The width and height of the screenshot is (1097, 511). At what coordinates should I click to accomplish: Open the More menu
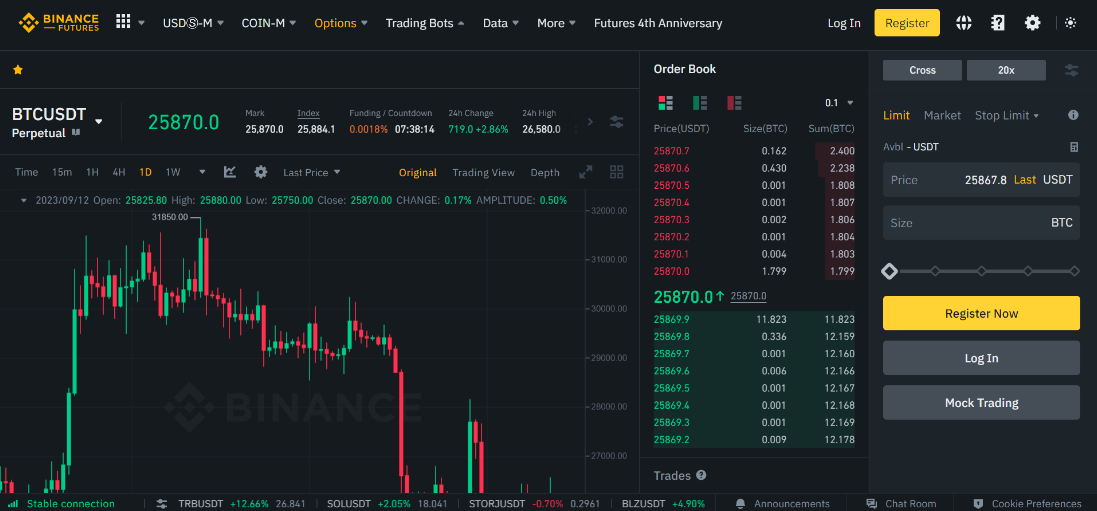tap(556, 23)
